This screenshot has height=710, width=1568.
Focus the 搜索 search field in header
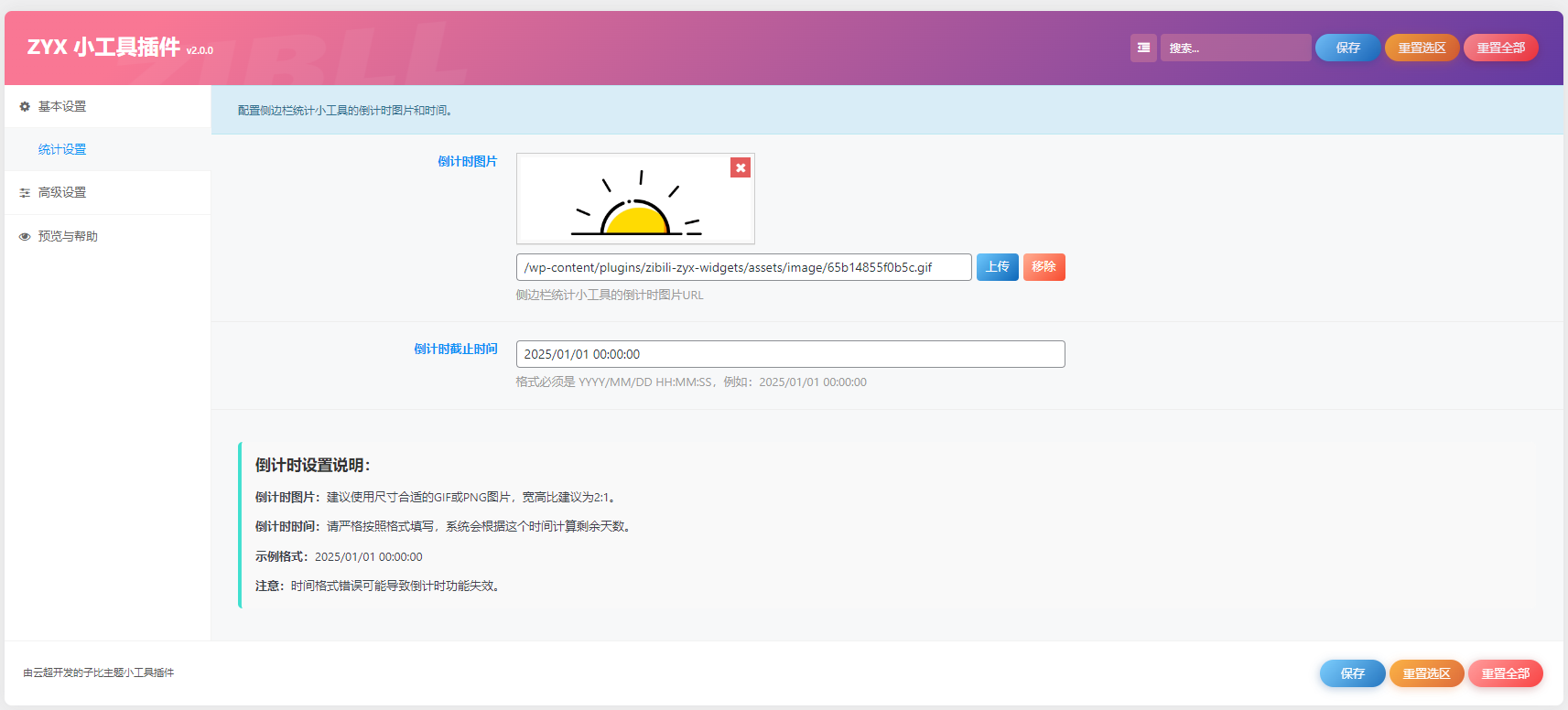coord(1236,48)
